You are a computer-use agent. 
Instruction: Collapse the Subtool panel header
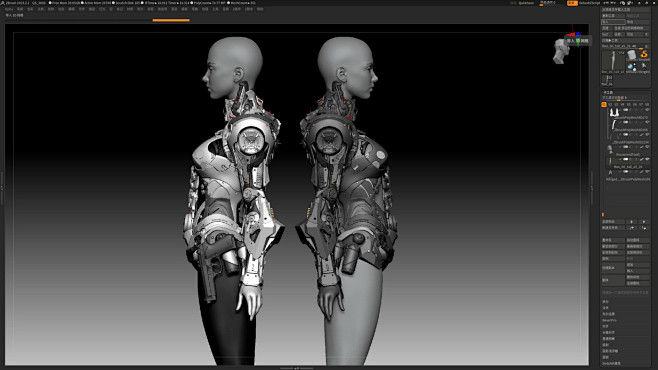point(608,92)
